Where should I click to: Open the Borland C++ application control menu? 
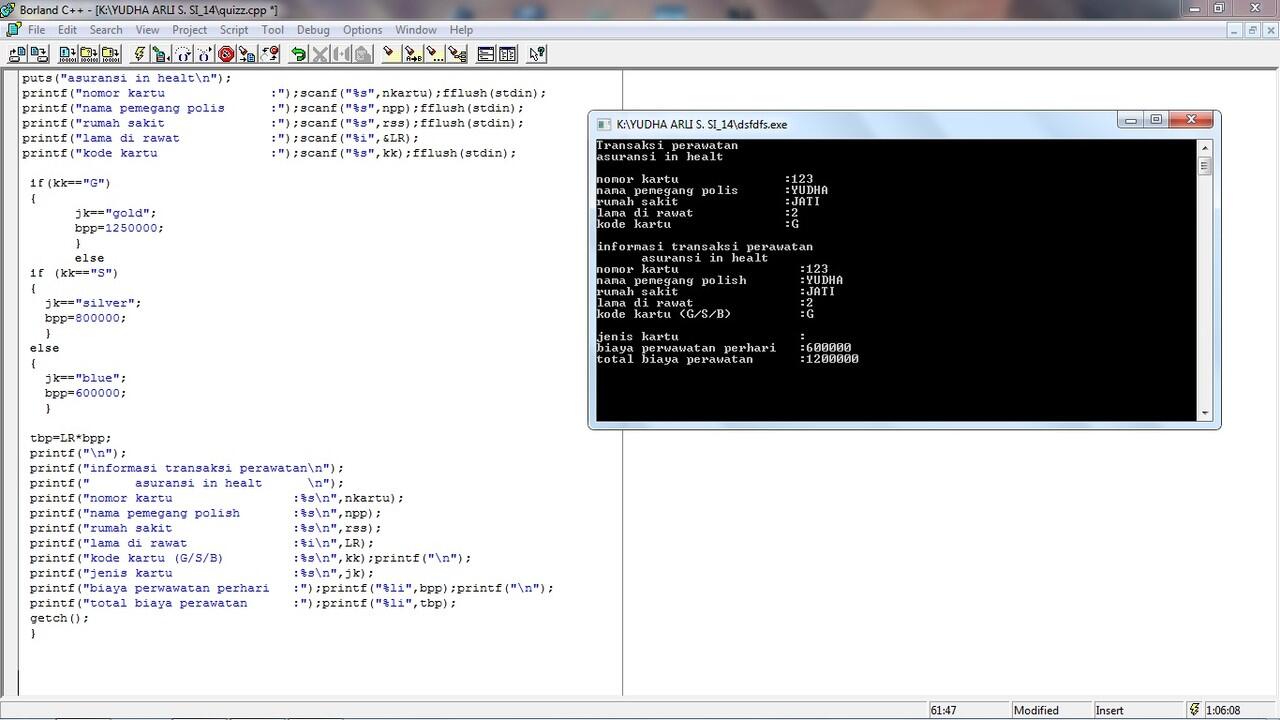tap(9, 9)
